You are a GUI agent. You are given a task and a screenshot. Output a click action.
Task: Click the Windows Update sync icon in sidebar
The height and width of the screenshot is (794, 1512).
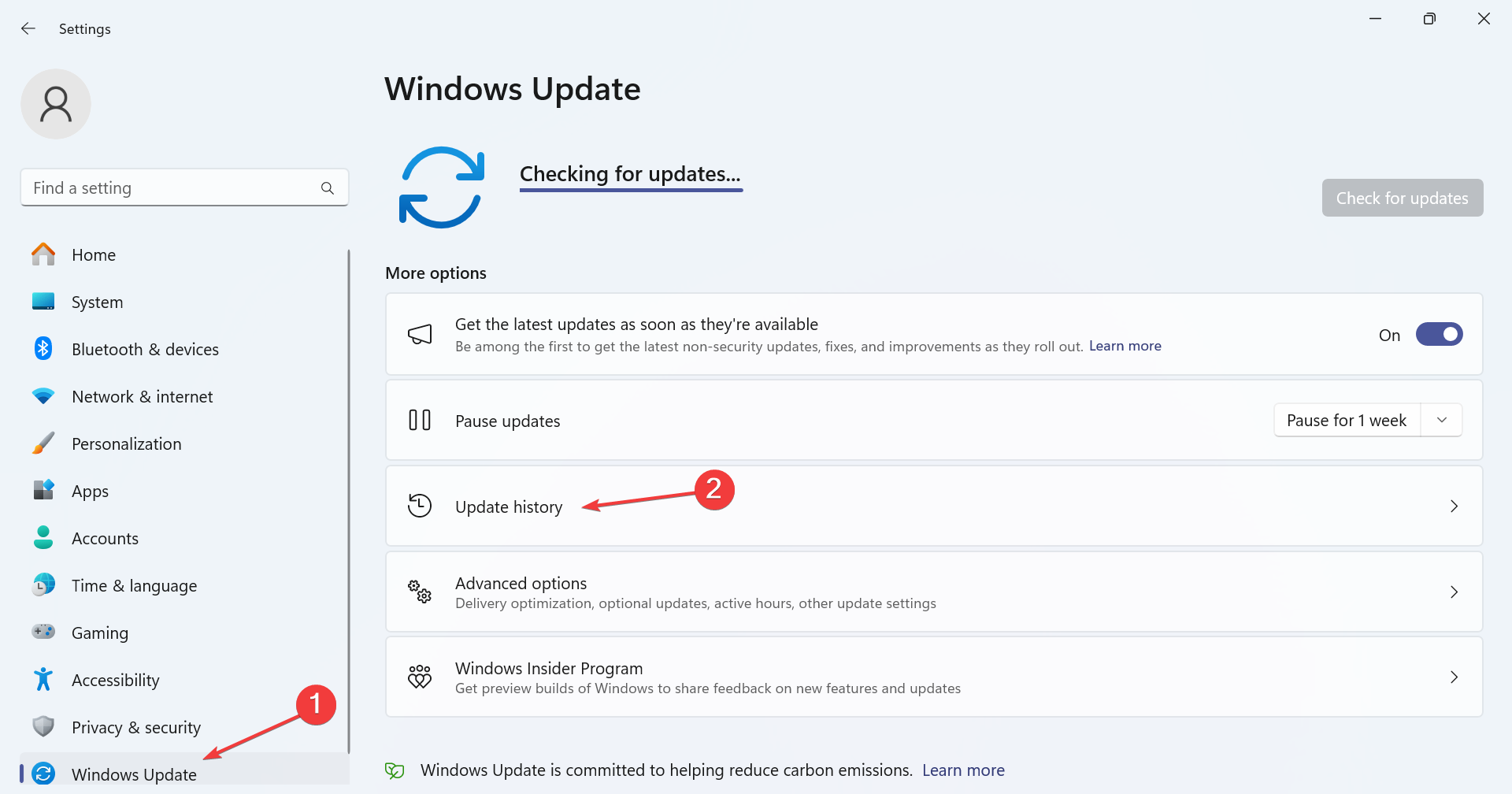tap(43, 774)
